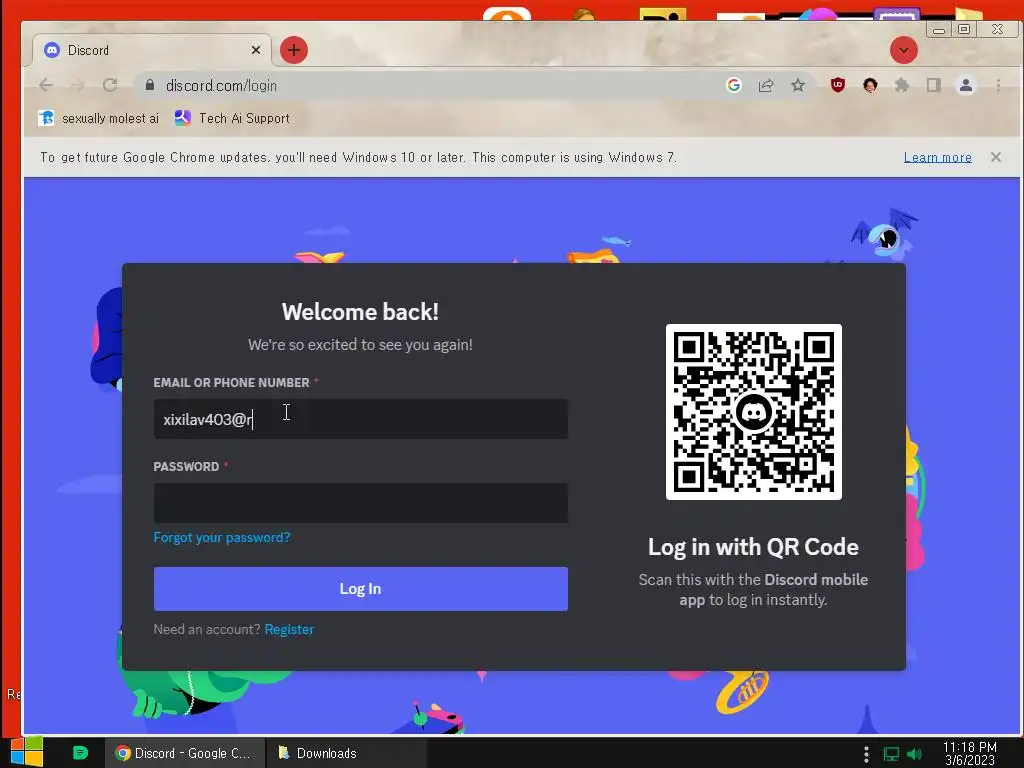Toggle the browser side panel icon
Viewport: 1024px width, 768px height.
934,86
